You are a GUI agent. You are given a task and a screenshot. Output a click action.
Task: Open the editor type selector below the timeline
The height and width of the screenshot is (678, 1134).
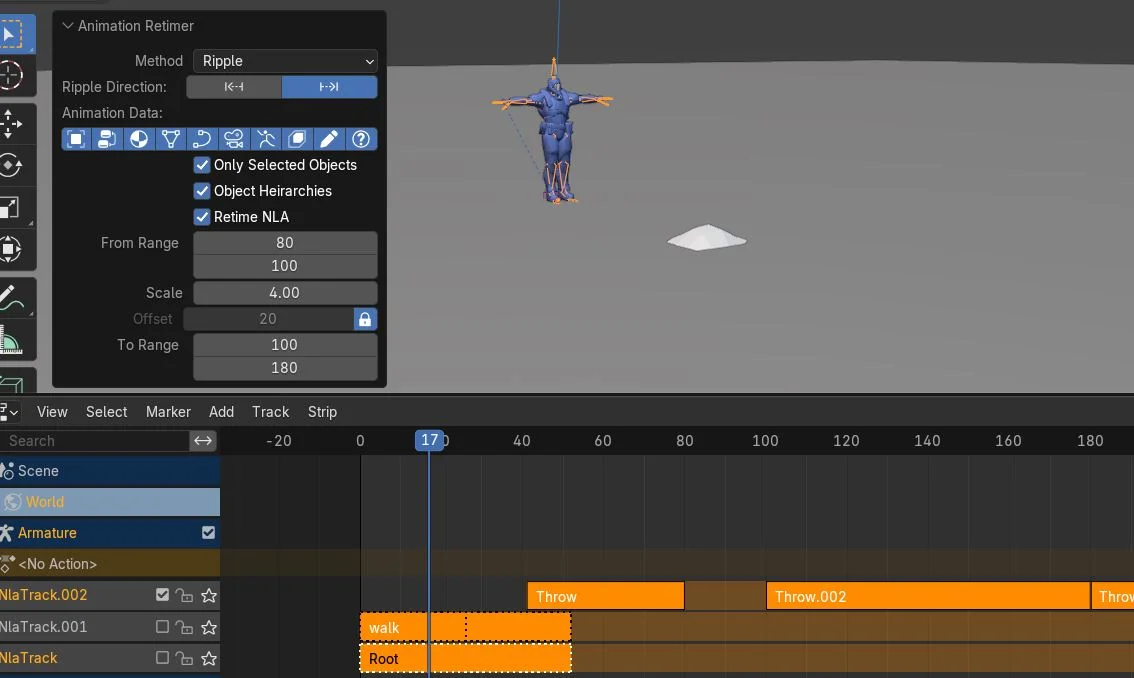(x=10, y=411)
